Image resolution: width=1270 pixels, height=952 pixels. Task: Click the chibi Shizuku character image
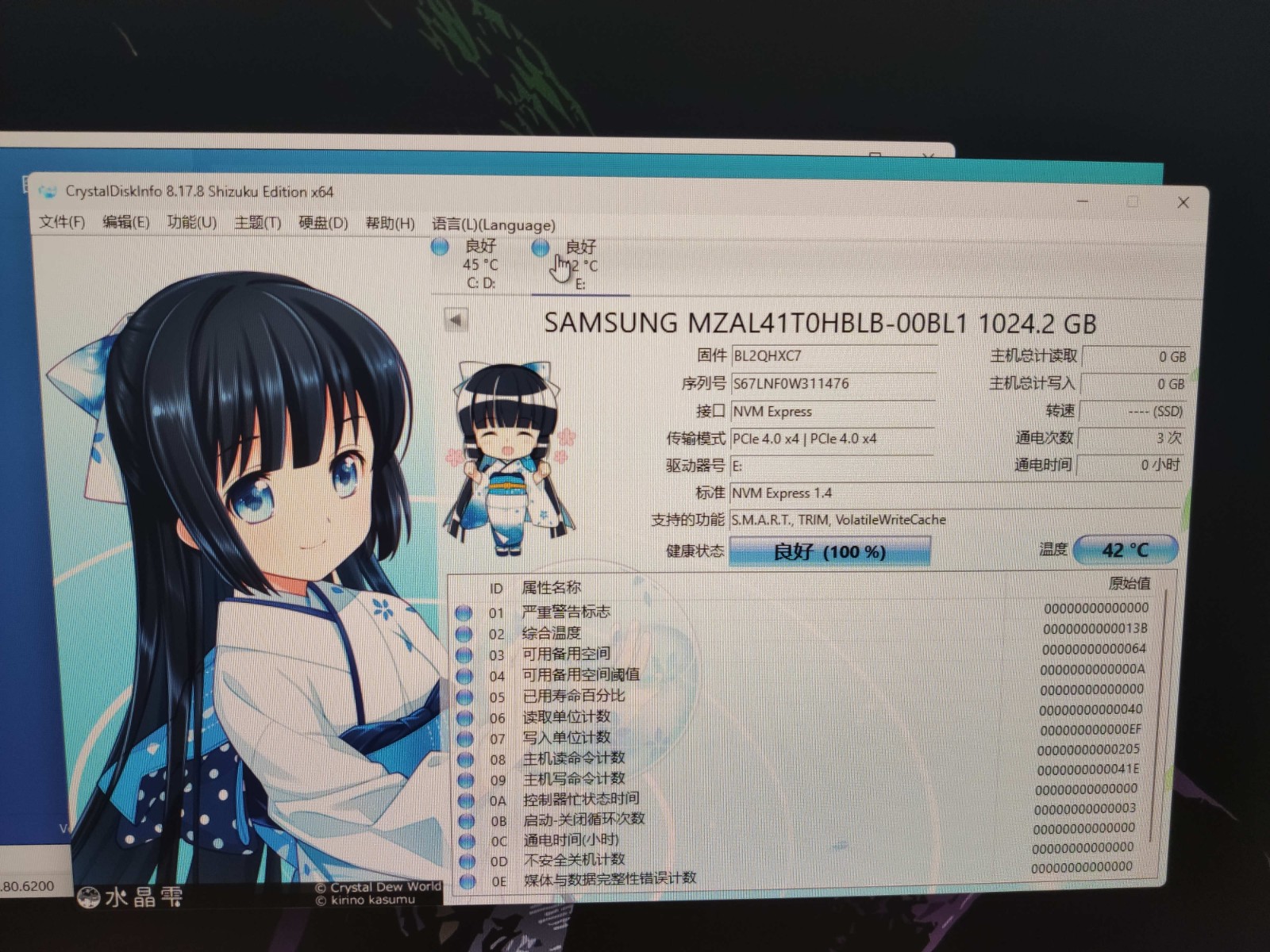click(x=508, y=459)
